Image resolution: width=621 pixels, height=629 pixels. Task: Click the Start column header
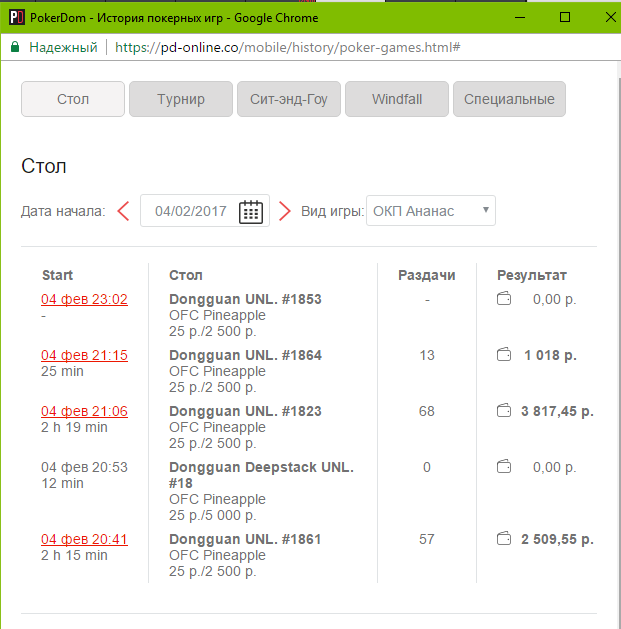tap(57, 275)
